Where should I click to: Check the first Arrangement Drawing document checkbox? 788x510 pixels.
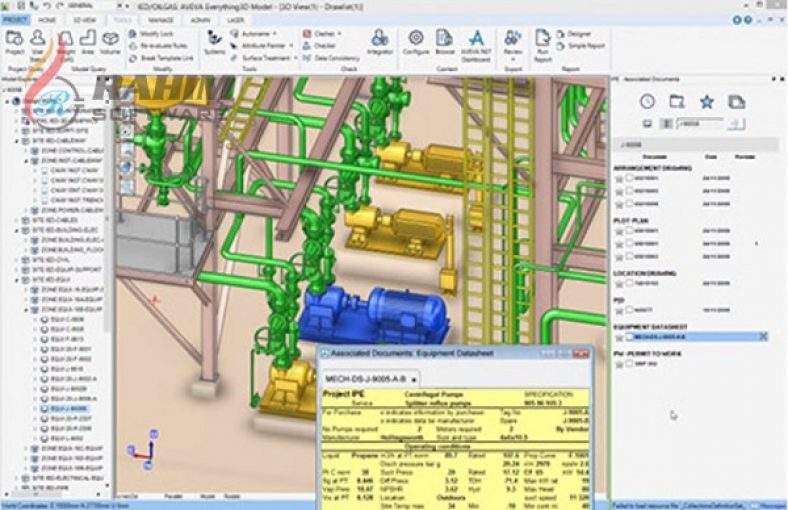coord(629,178)
